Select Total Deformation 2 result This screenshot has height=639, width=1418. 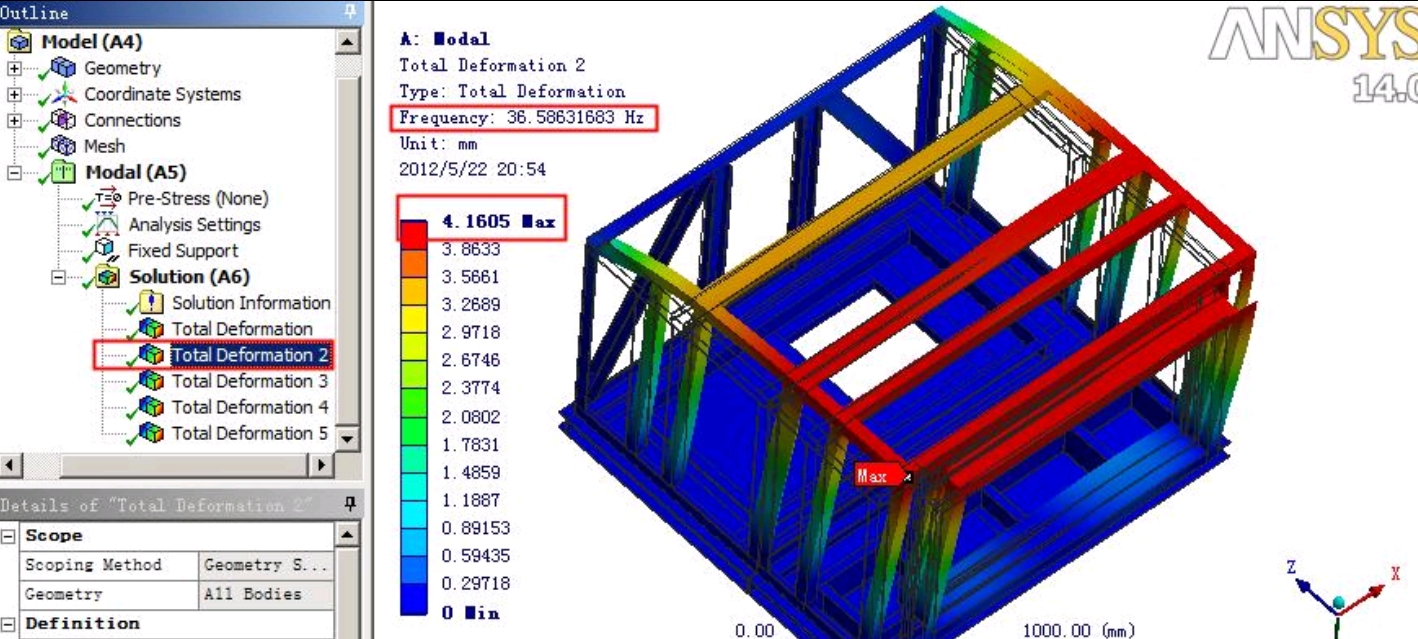pyautogui.click(x=250, y=354)
